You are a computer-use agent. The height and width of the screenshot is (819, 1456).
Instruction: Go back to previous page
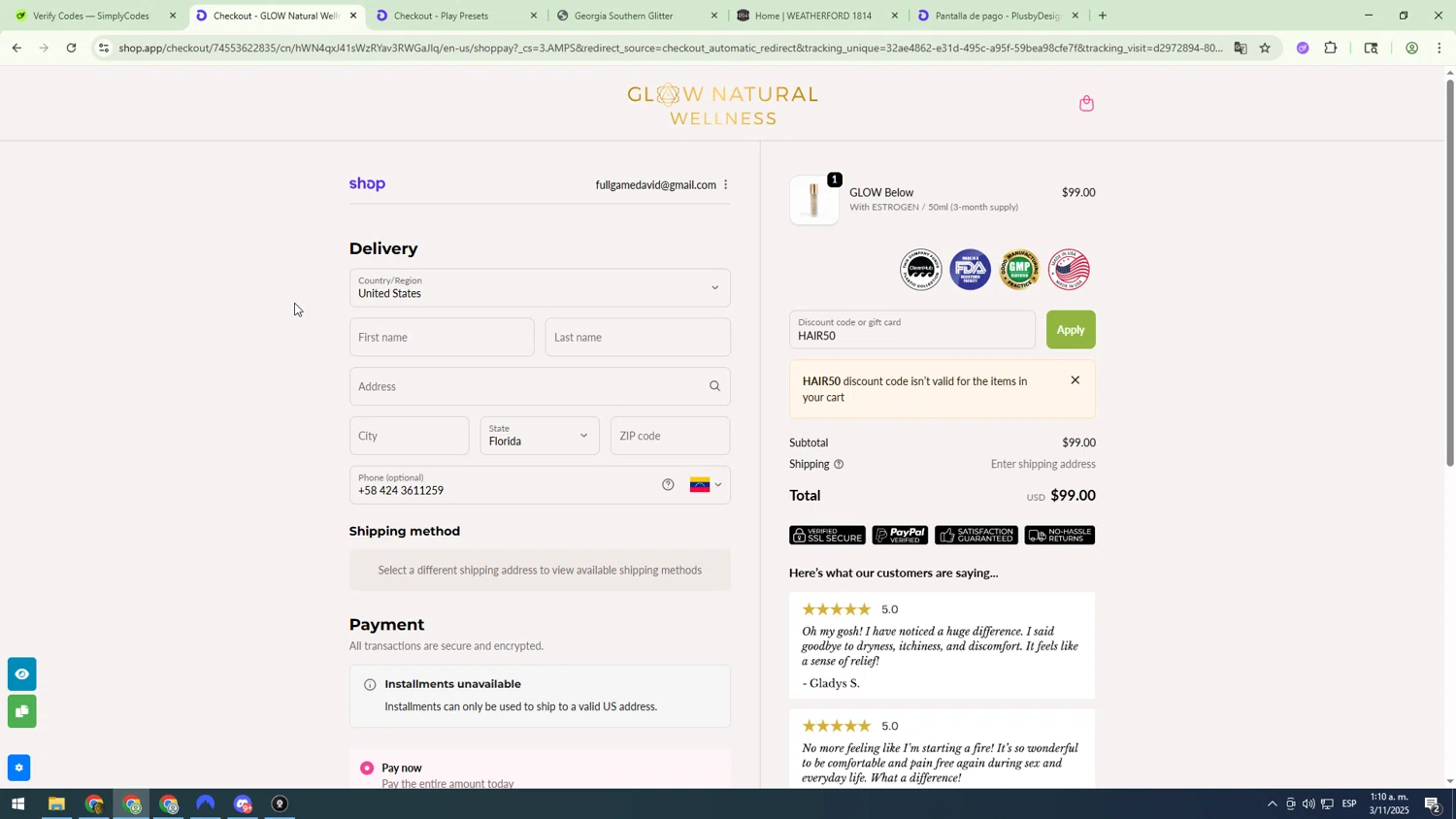click(x=16, y=48)
